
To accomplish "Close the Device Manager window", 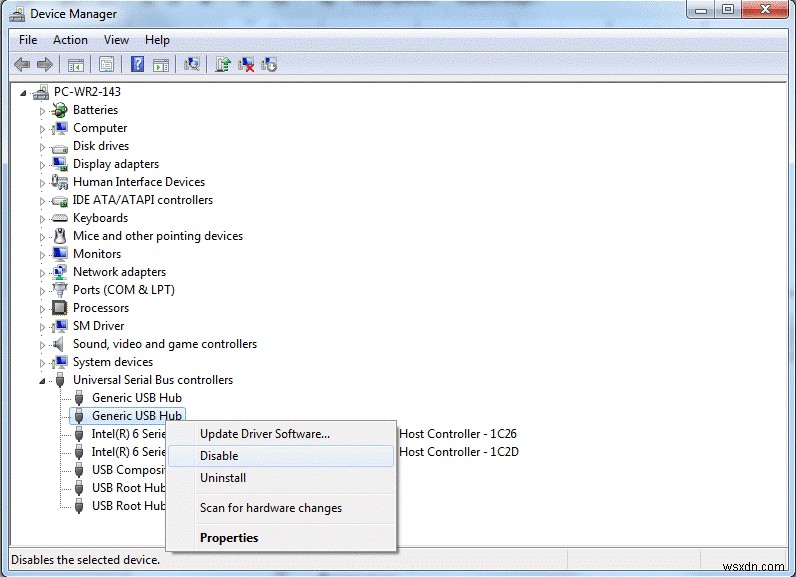I will pos(766,10).
